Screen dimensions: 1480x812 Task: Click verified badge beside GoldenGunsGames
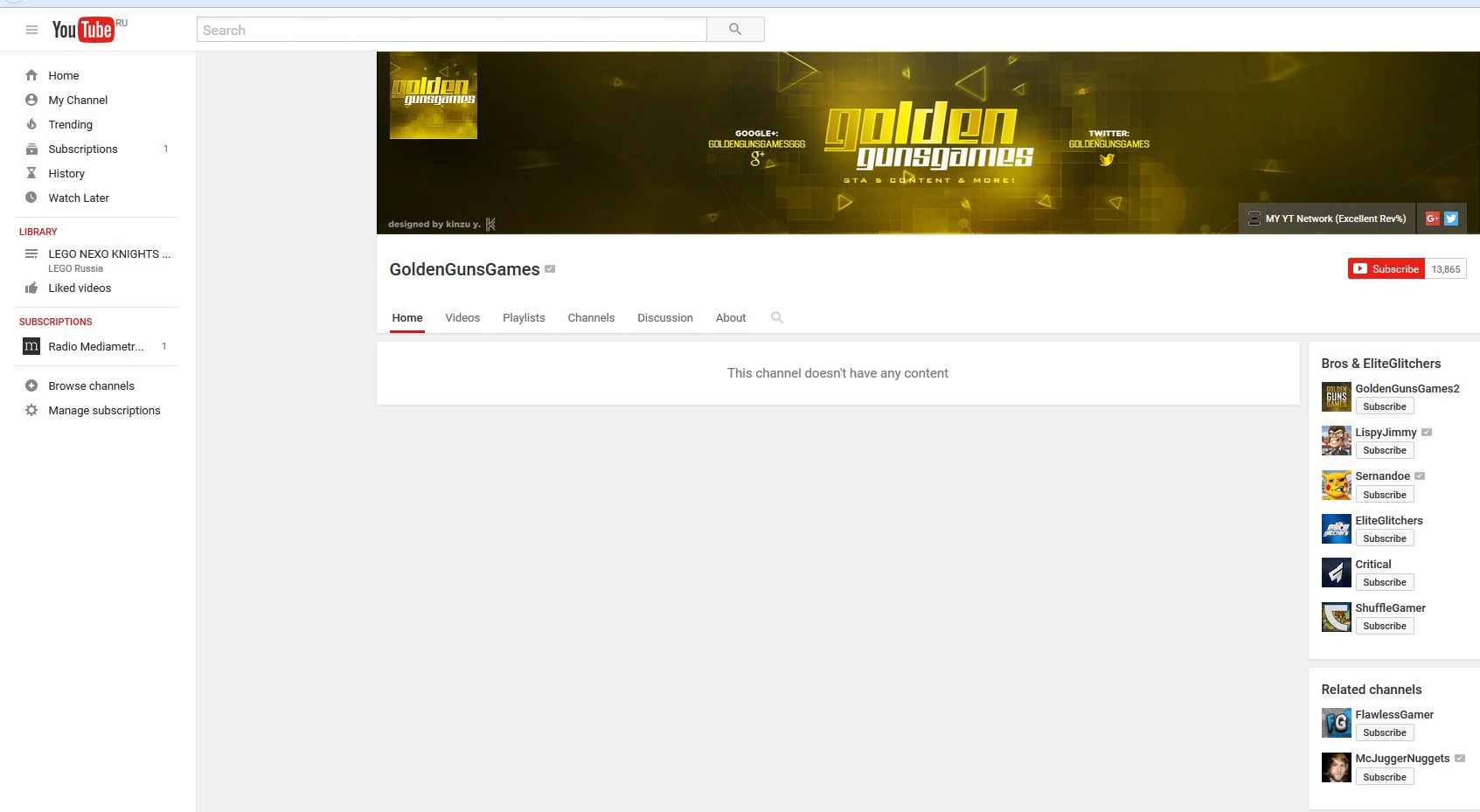click(x=550, y=269)
